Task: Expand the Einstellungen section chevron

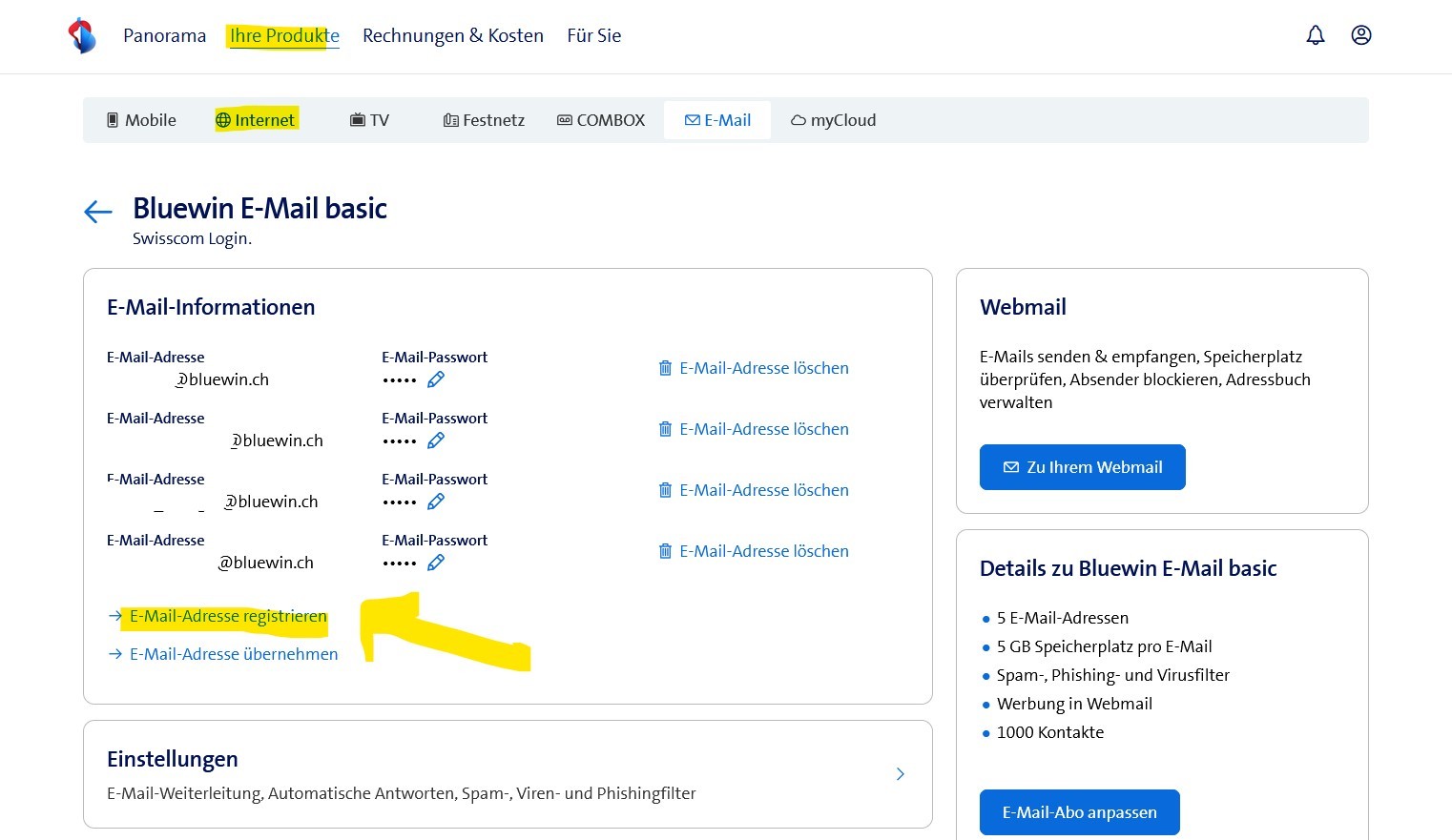Action: pos(900,774)
